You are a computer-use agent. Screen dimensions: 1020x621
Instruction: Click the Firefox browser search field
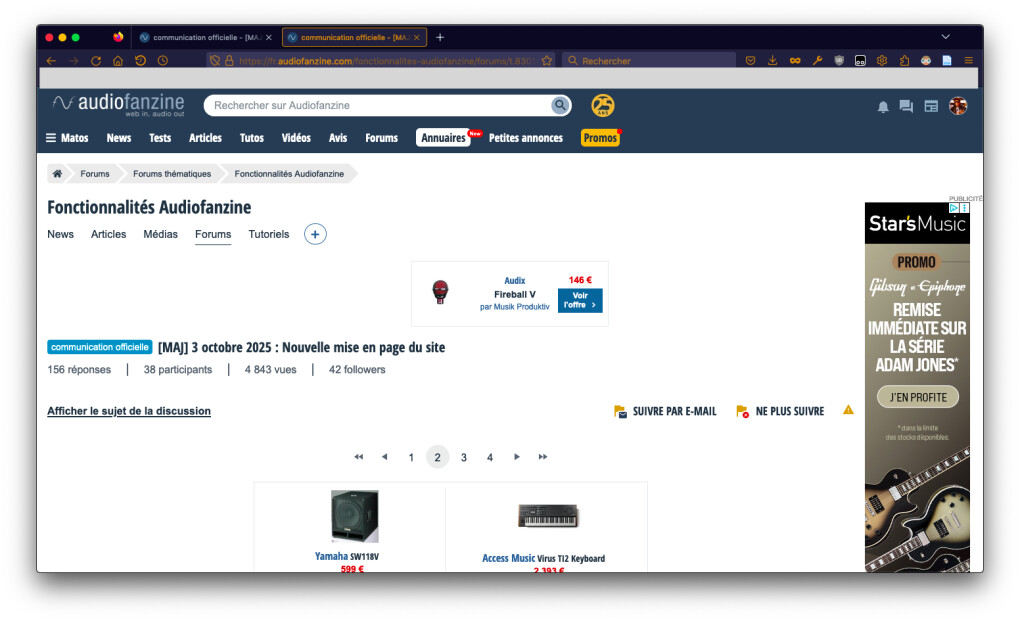click(649, 60)
